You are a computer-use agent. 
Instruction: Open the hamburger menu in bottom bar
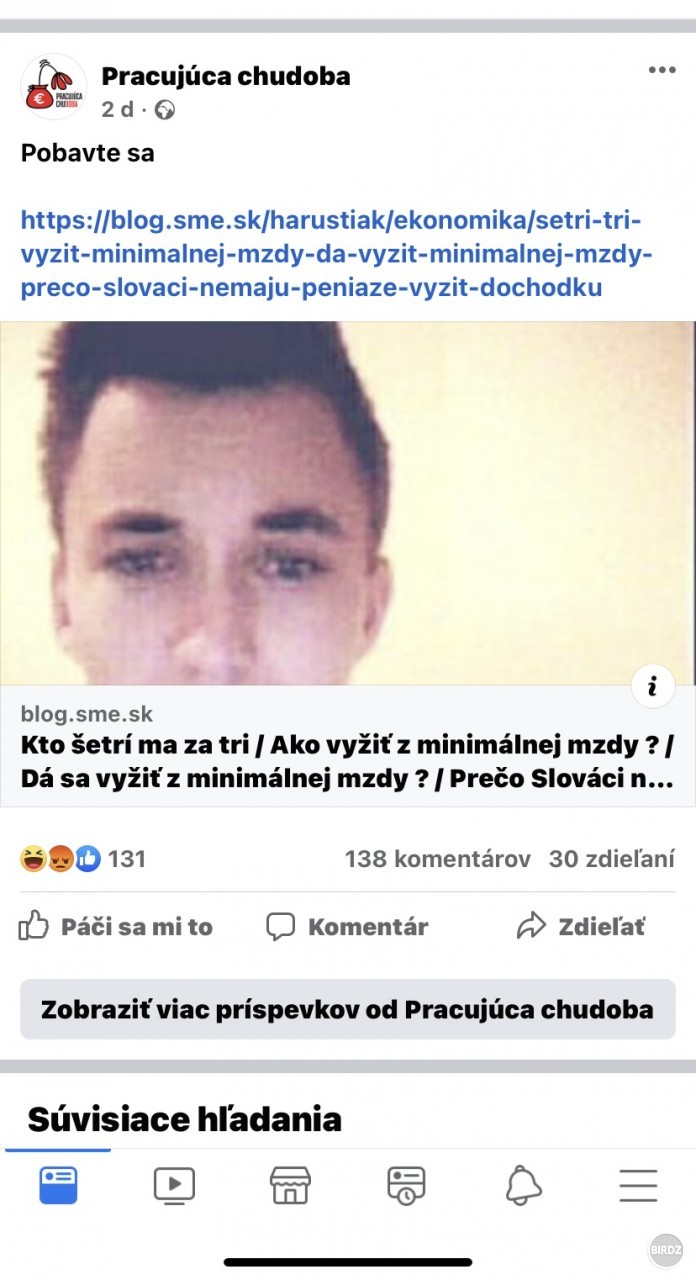point(638,1185)
